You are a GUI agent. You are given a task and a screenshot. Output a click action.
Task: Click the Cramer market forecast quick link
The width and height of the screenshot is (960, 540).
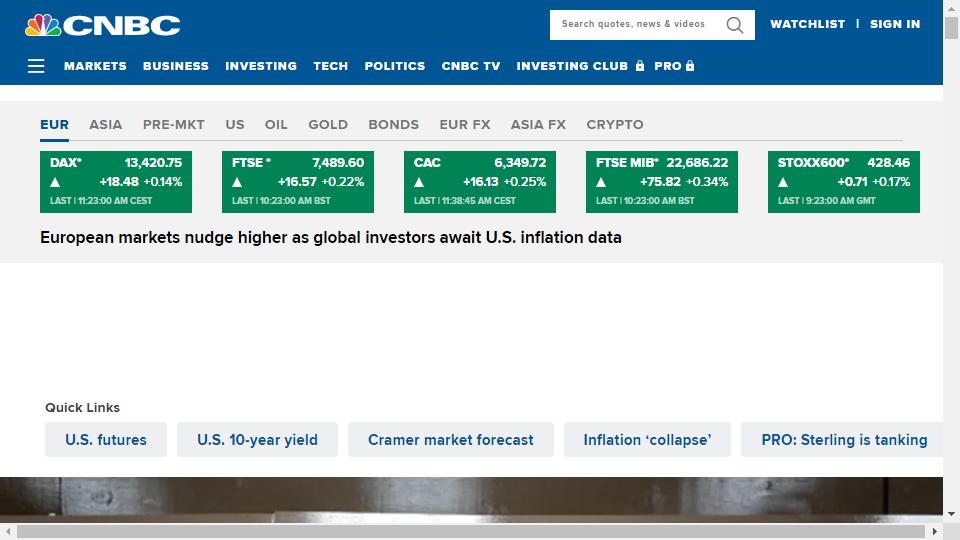tap(451, 440)
